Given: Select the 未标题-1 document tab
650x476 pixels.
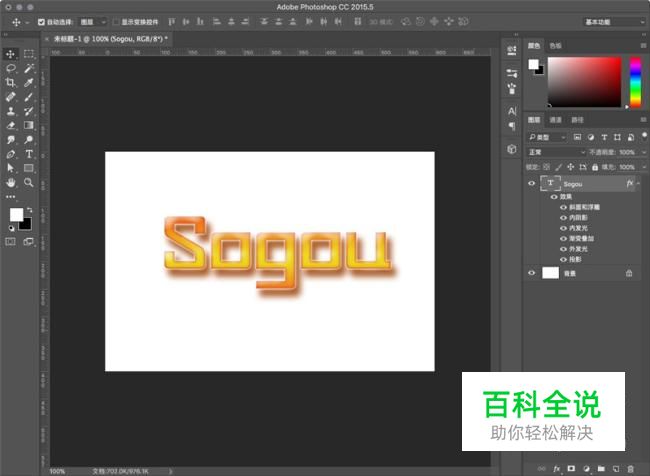Looking at the screenshot, I should coord(111,39).
